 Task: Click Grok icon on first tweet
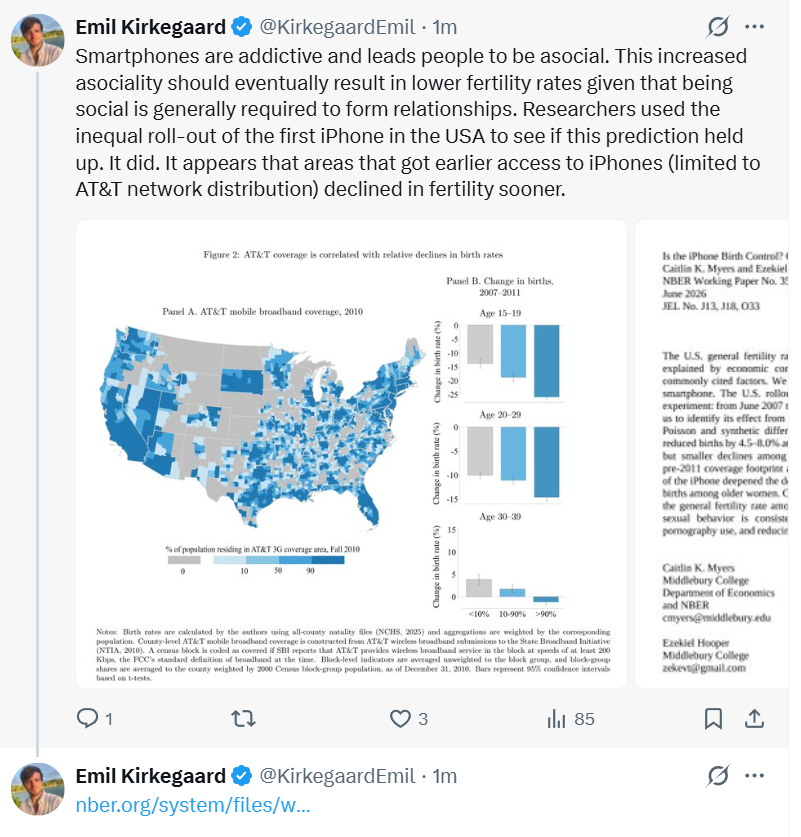[x=717, y=27]
